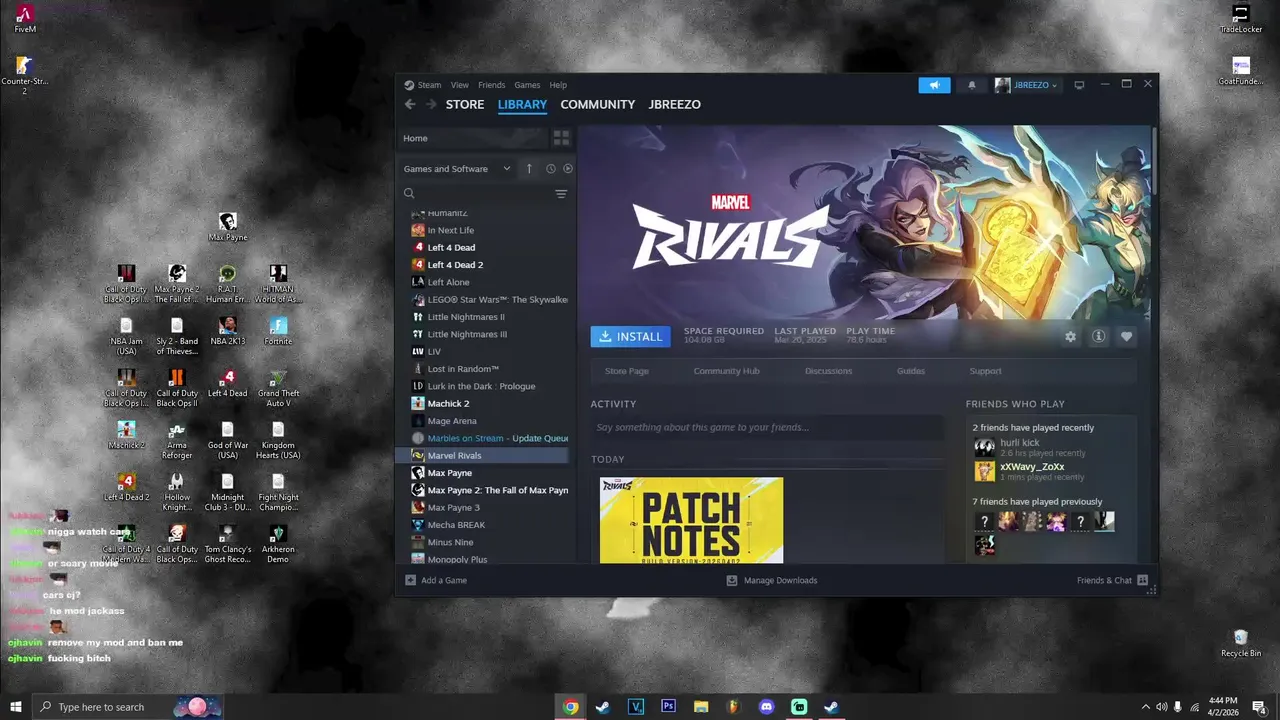Go forward with the Steam forward arrow
The height and width of the screenshot is (720, 1280).
click(431, 104)
